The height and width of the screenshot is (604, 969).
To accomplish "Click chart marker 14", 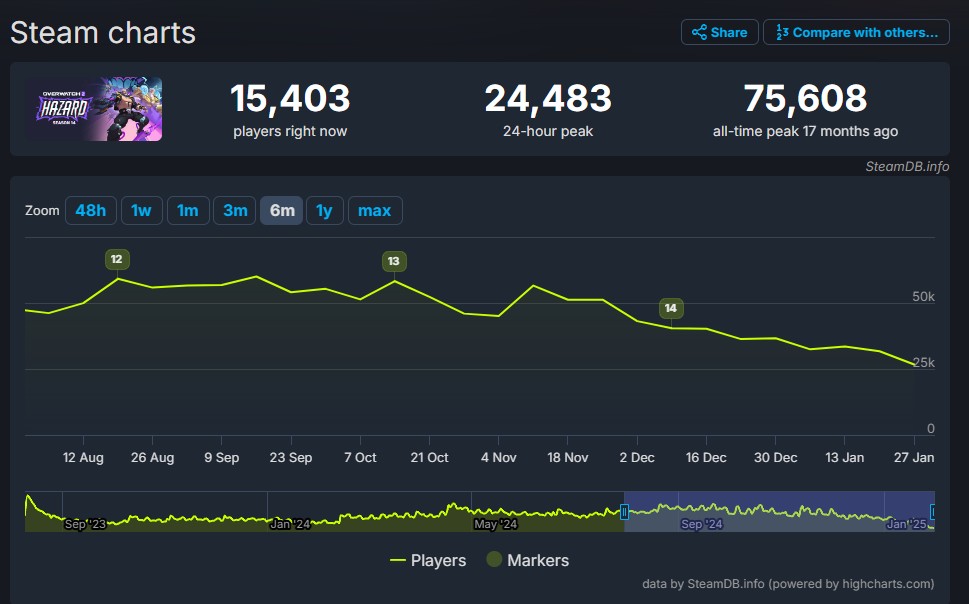I will click(x=671, y=309).
